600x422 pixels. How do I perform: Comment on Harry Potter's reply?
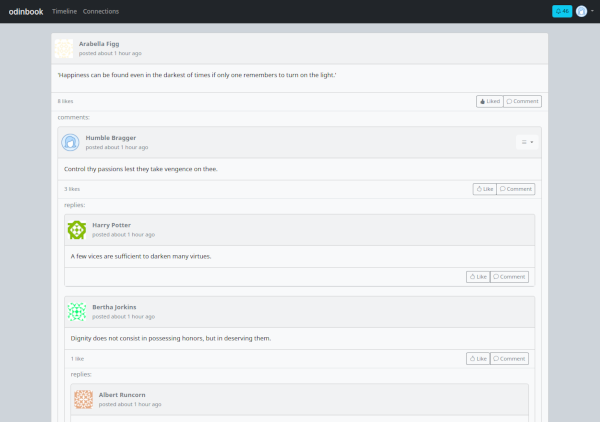509,277
